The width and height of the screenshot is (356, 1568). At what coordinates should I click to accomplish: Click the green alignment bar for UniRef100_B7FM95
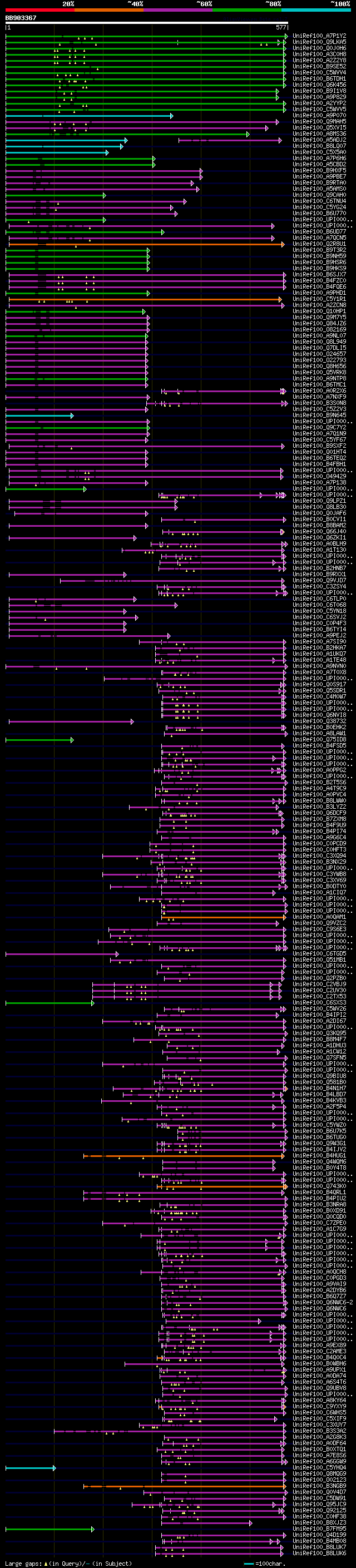click(50, 1529)
